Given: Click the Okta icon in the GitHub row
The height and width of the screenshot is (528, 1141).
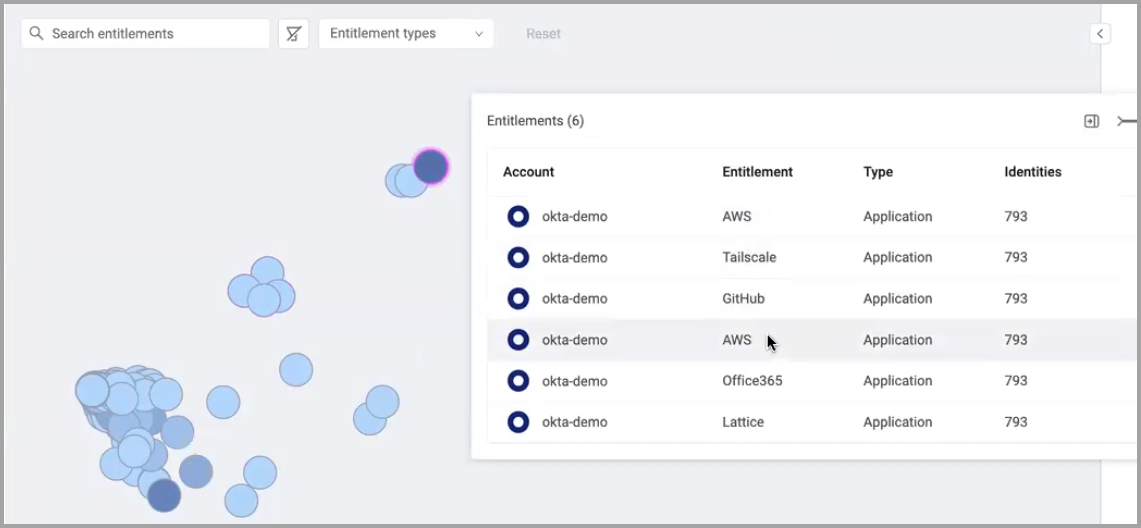Looking at the screenshot, I should [x=518, y=299].
